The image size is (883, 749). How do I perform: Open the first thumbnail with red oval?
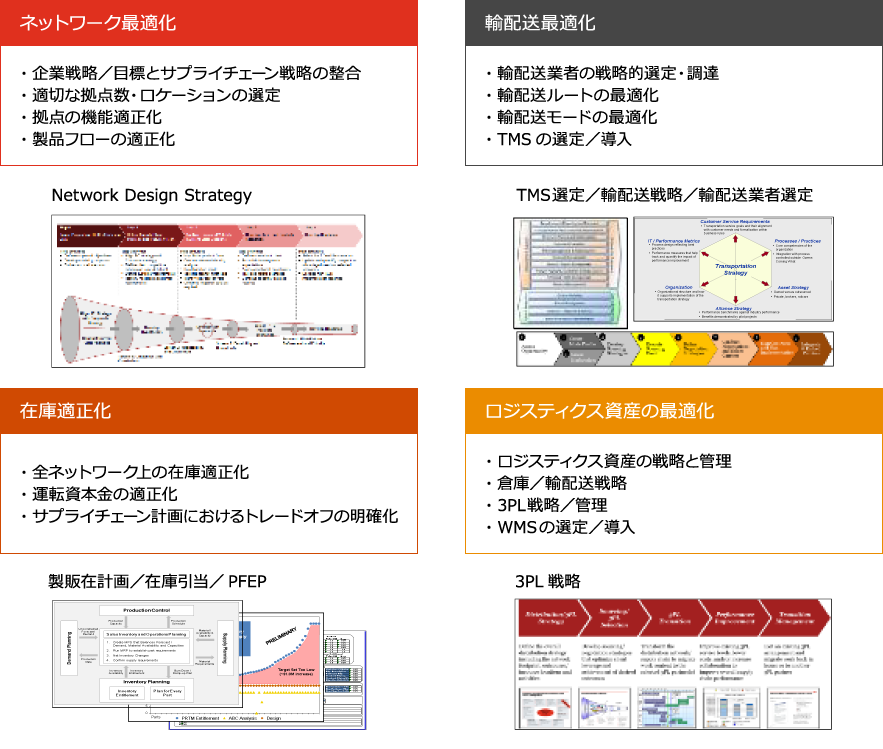point(547,708)
